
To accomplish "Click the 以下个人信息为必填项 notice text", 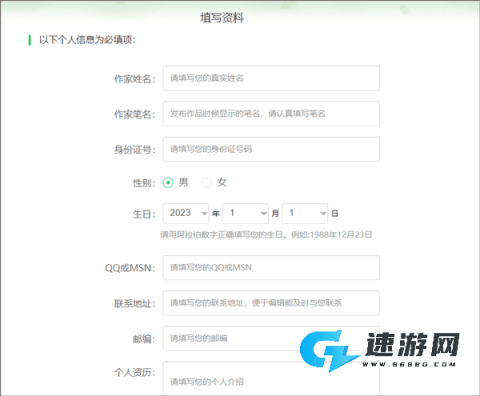I will point(87,40).
